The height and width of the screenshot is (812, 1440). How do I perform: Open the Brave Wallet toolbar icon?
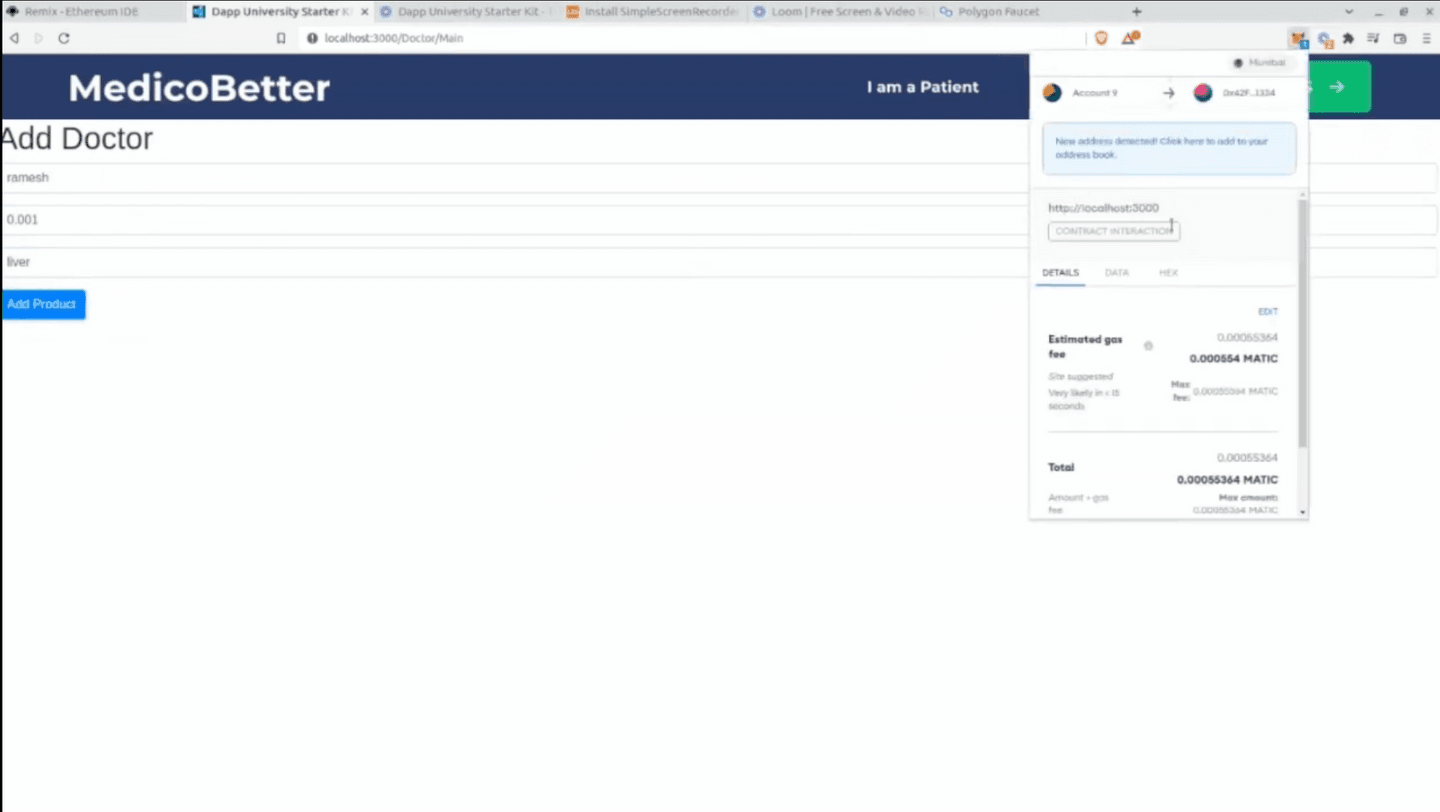(x=1399, y=38)
